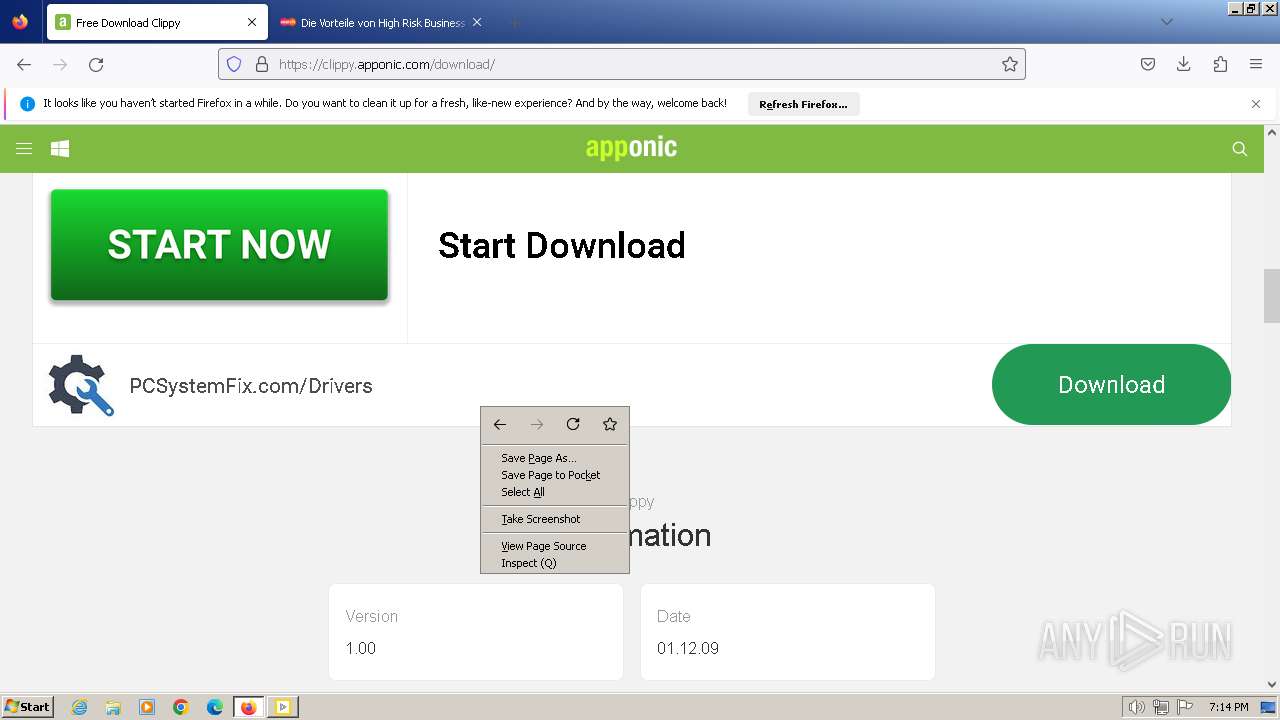Open the Downloads toolbar icon

tap(1184, 64)
